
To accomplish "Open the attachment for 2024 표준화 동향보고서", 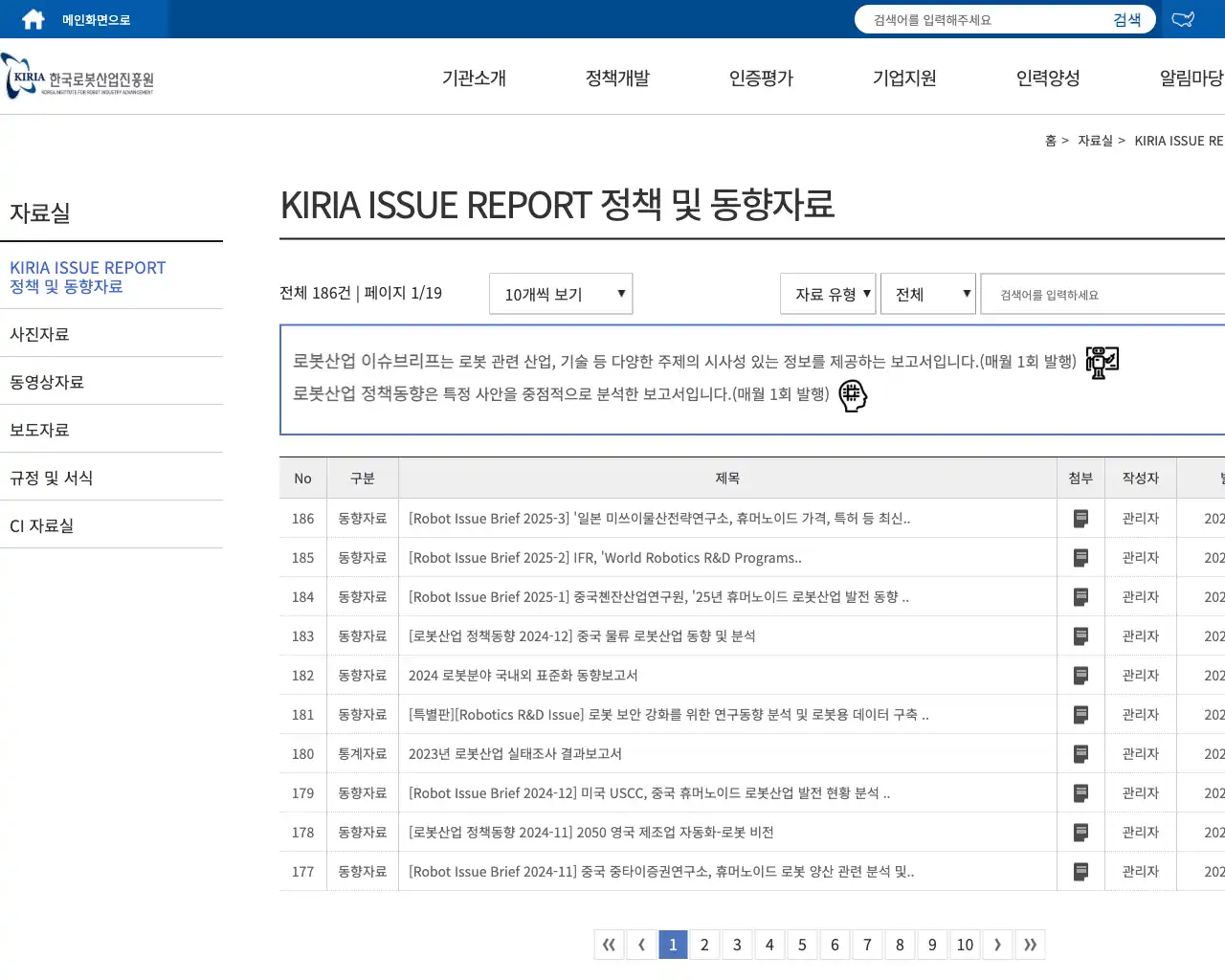I will coord(1080,675).
